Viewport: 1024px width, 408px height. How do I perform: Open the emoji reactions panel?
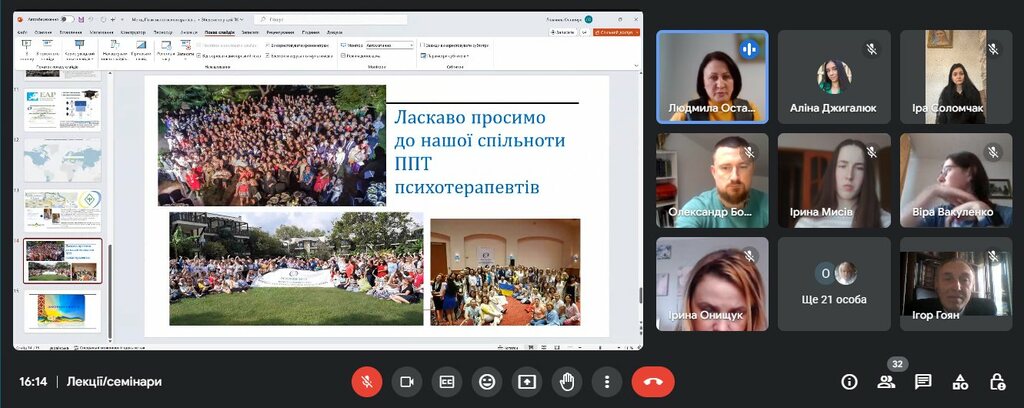click(487, 382)
